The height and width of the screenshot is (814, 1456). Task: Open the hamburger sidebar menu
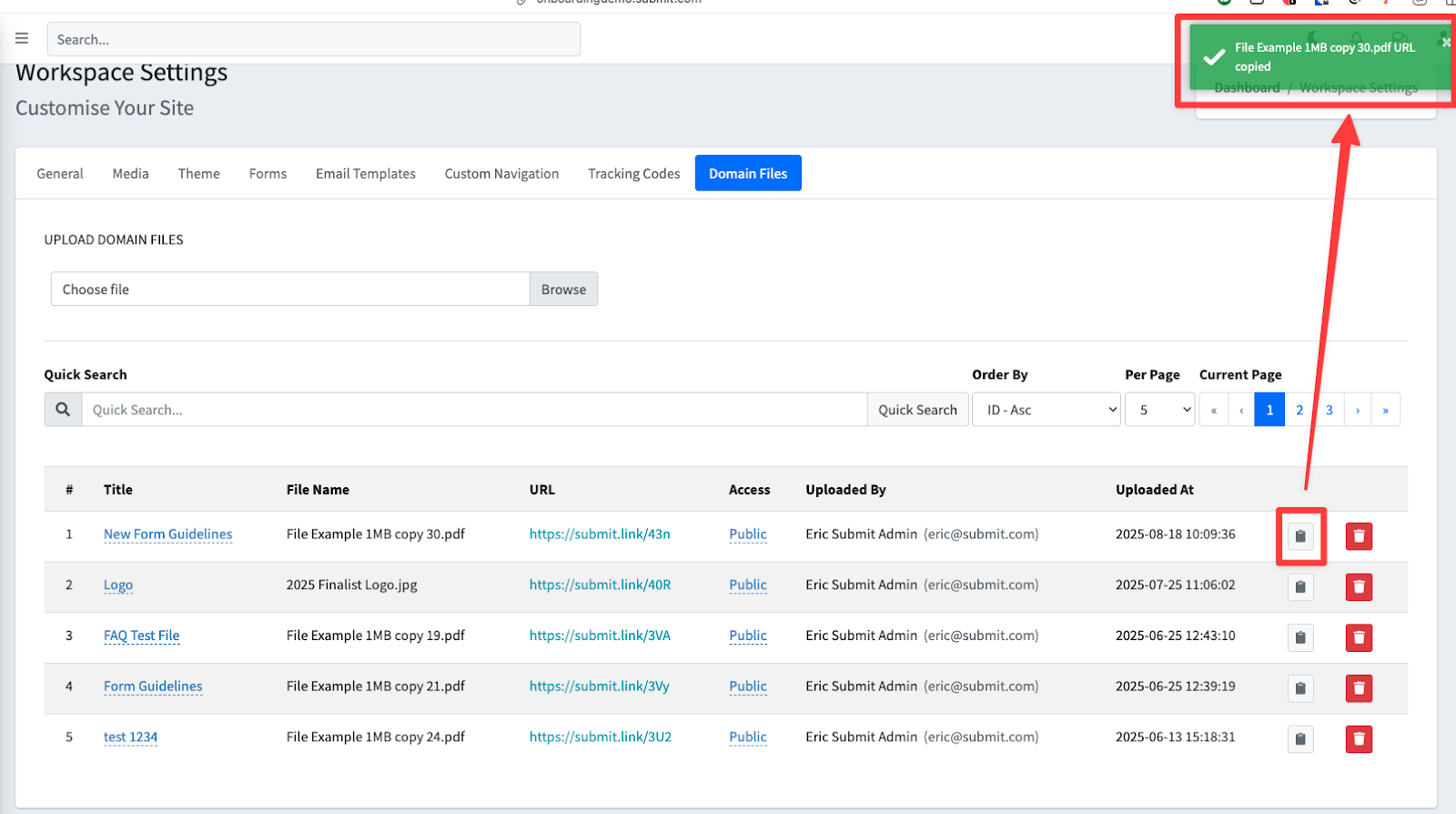[x=22, y=38]
